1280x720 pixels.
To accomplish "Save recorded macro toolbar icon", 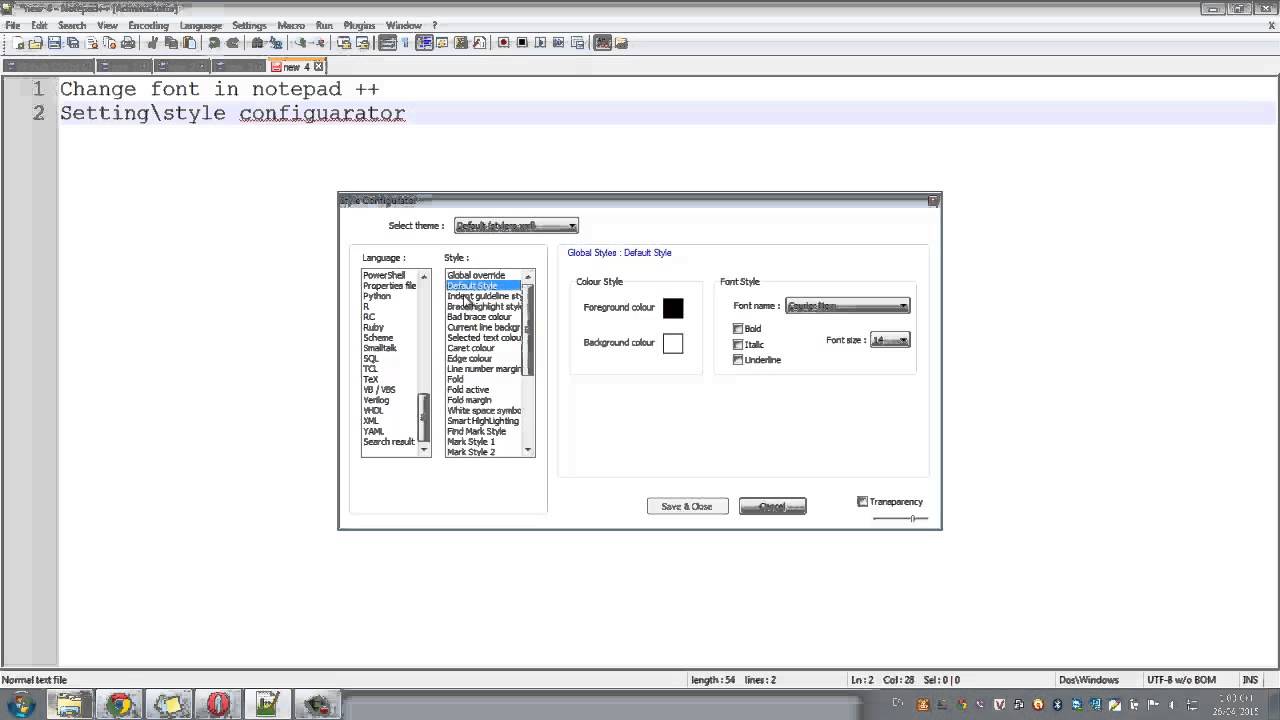I will click(577, 43).
